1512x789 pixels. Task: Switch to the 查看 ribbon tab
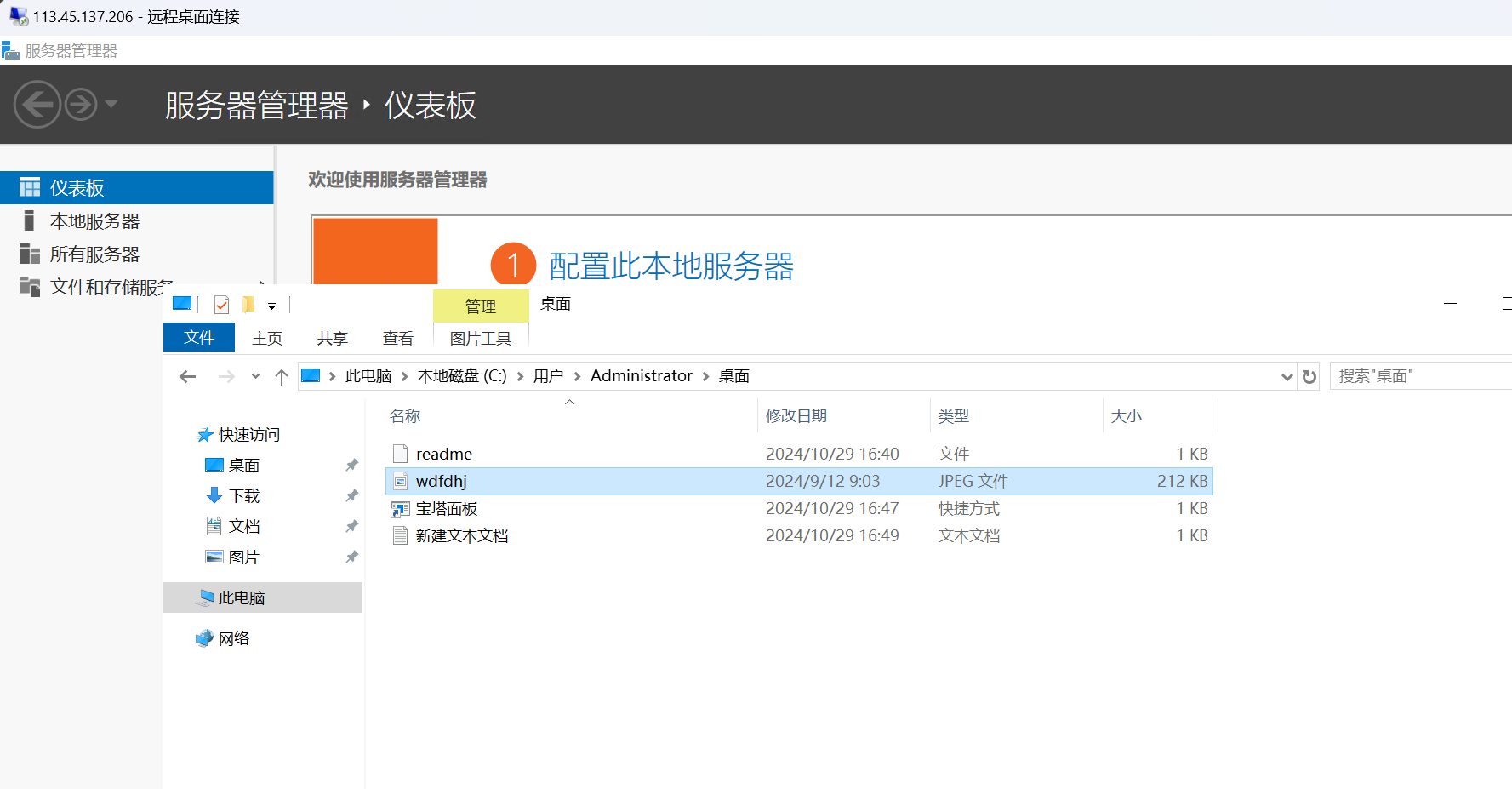397,339
